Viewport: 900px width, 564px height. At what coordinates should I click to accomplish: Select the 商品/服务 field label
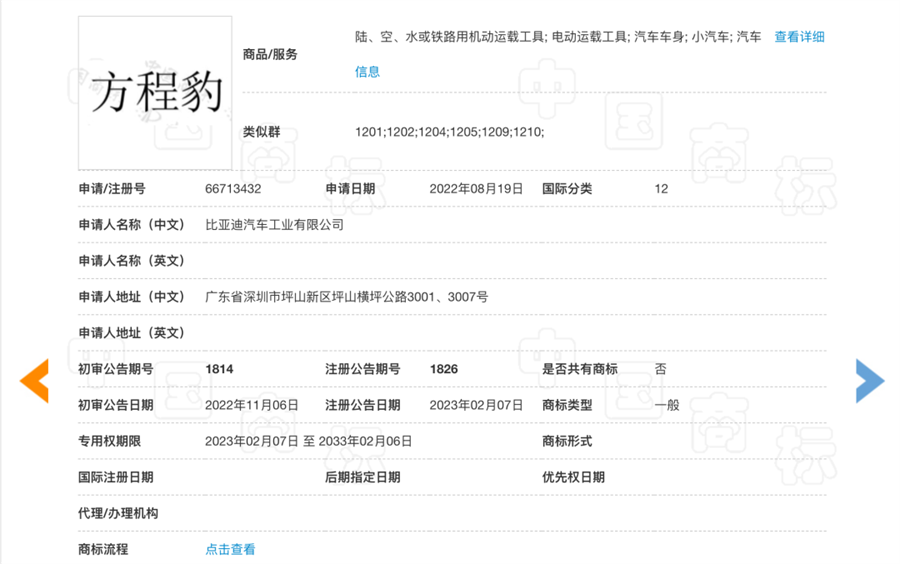click(x=270, y=55)
